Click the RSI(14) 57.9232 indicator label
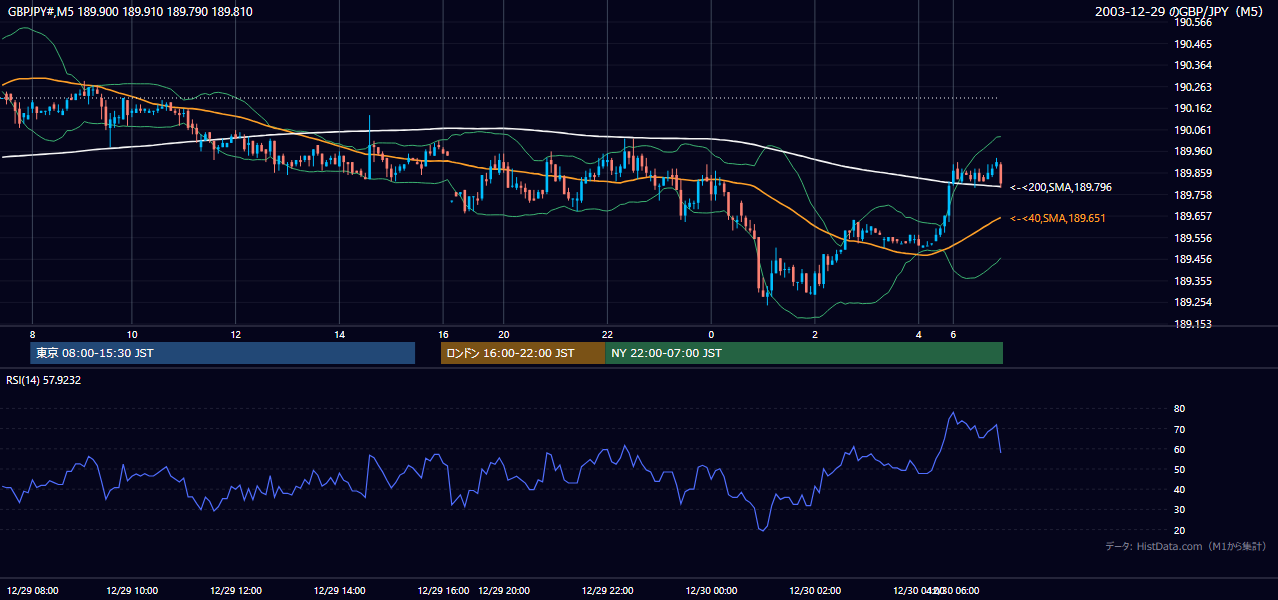 [x=43, y=380]
